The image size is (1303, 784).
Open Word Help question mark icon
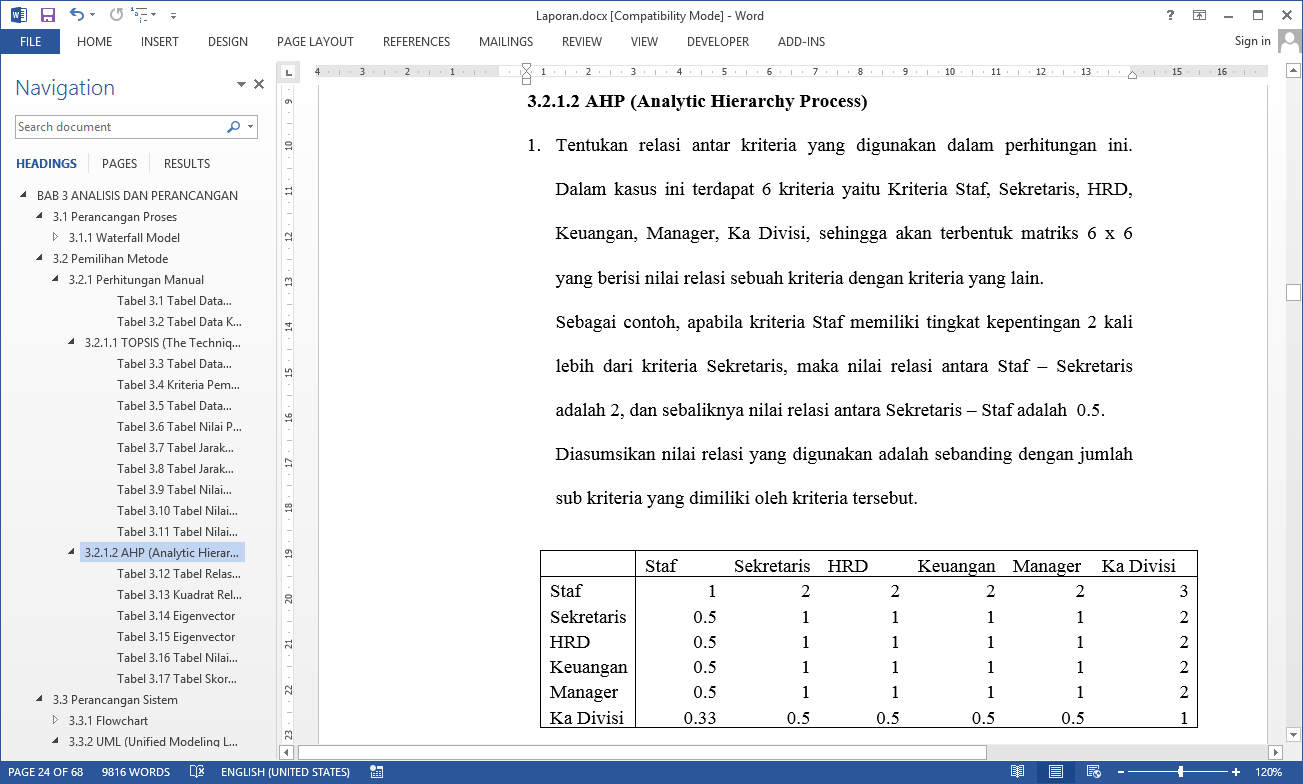(1170, 15)
